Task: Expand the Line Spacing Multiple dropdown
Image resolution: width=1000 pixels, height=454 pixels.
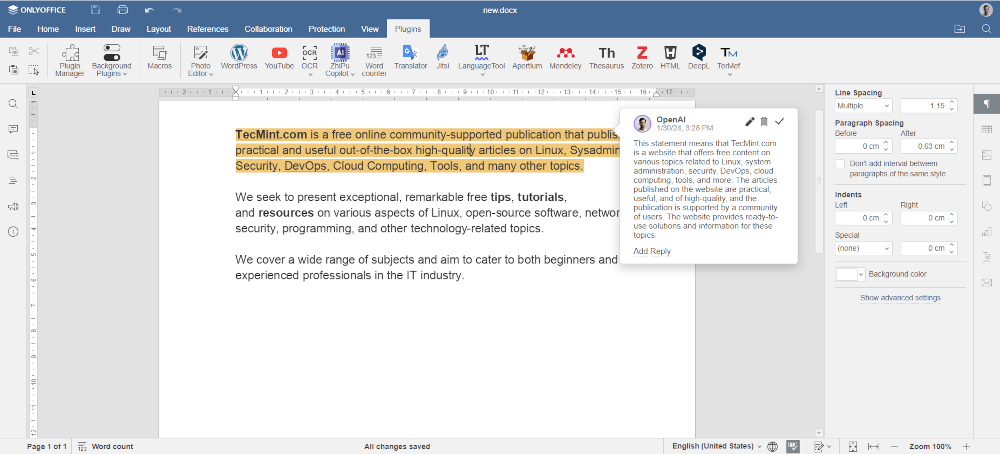Action: (x=863, y=106)
